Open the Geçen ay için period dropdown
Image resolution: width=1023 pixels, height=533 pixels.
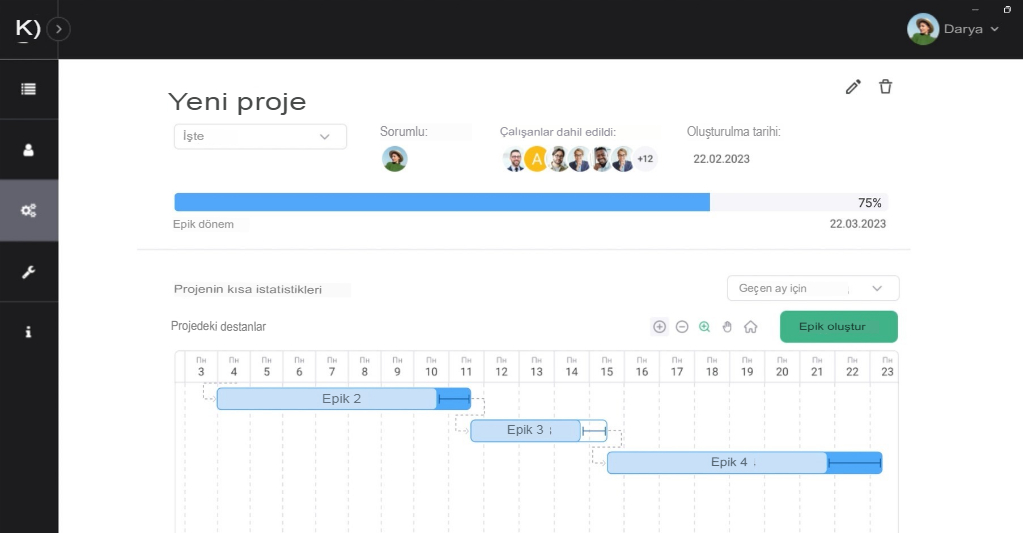coord(813,288)
